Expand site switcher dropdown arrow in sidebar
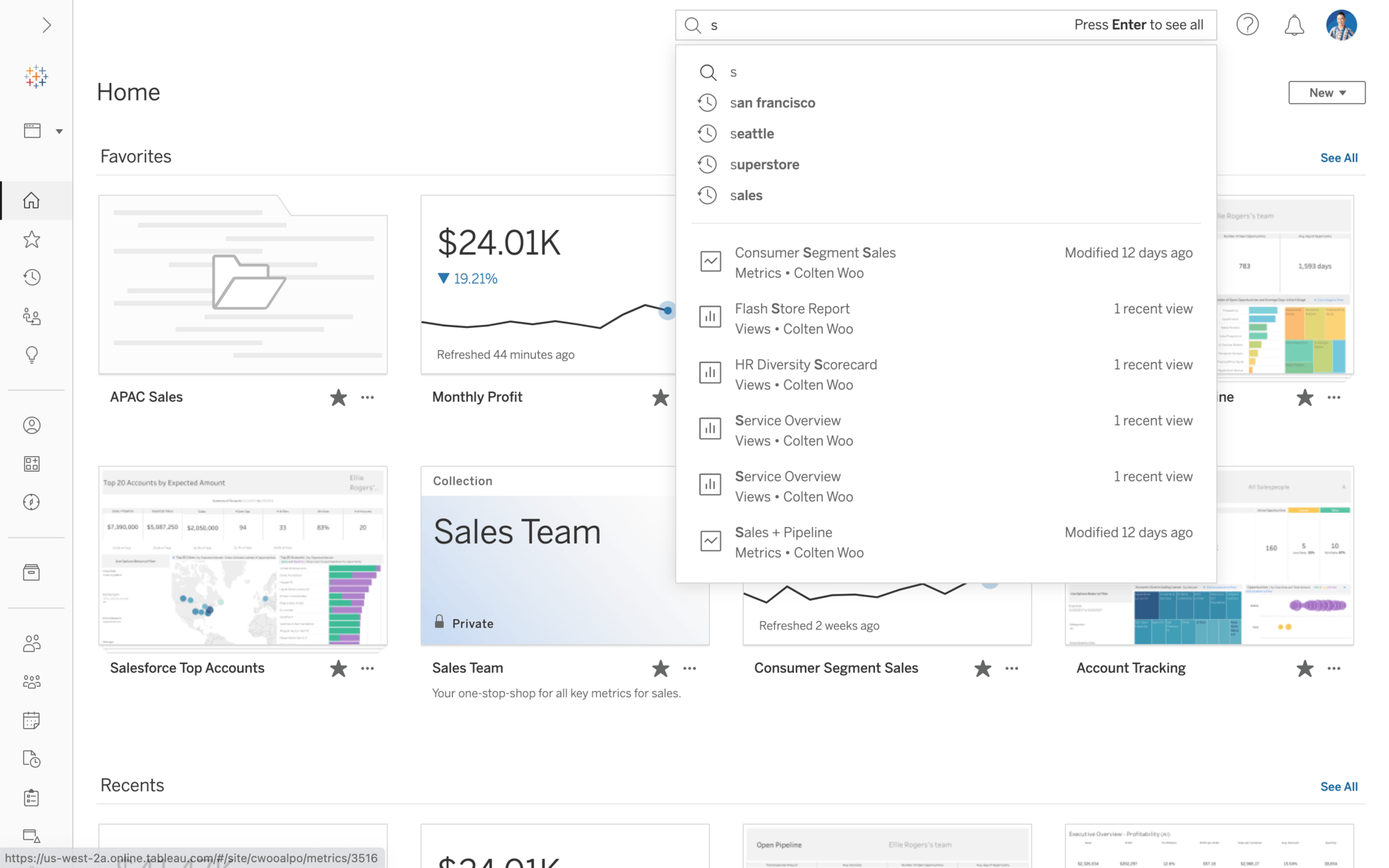The height and width of the screenshot is (868, 1389). point(59,131)
